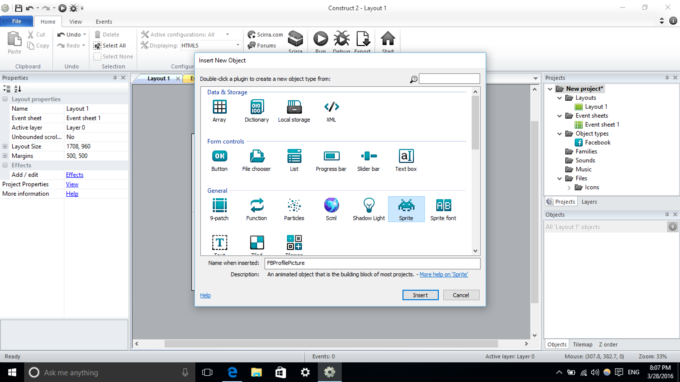
Task: Open File Explorer from taskbar
Action: coord(256,372)
